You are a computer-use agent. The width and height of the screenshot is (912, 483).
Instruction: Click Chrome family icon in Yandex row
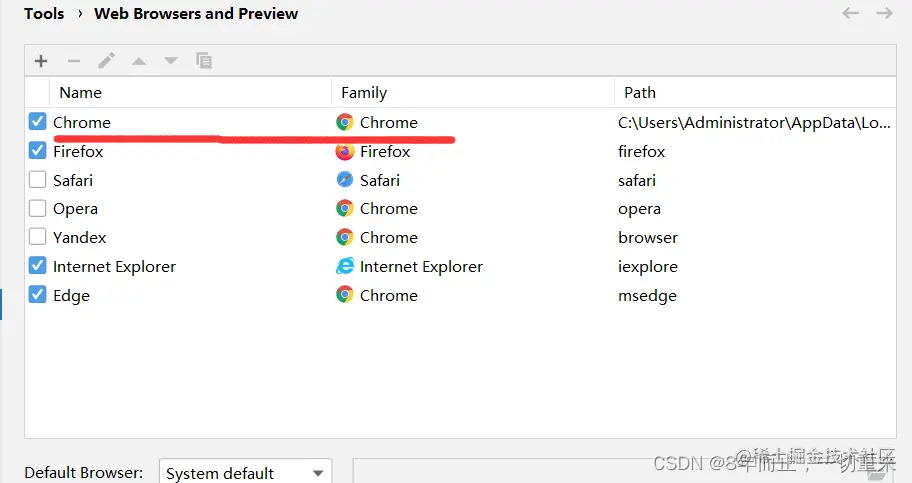[x=345, y=237]
